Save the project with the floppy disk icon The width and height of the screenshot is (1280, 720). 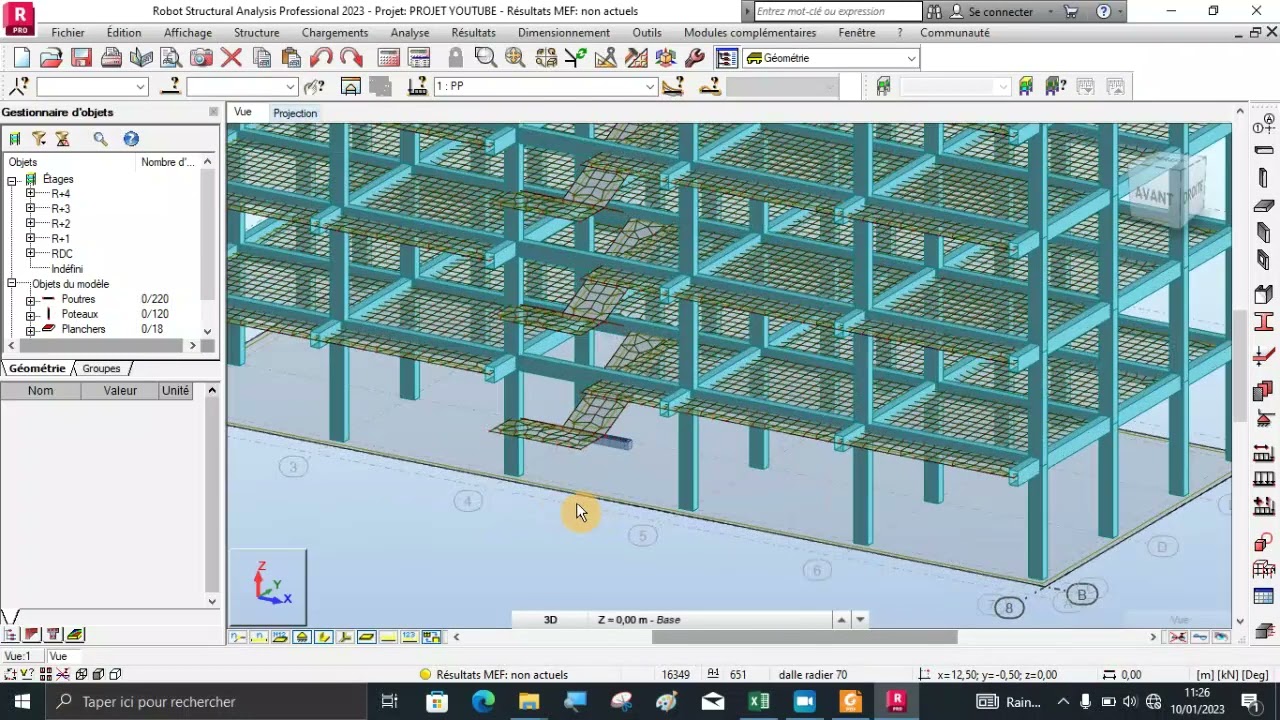pyautogui.click(x=81, y=57)
